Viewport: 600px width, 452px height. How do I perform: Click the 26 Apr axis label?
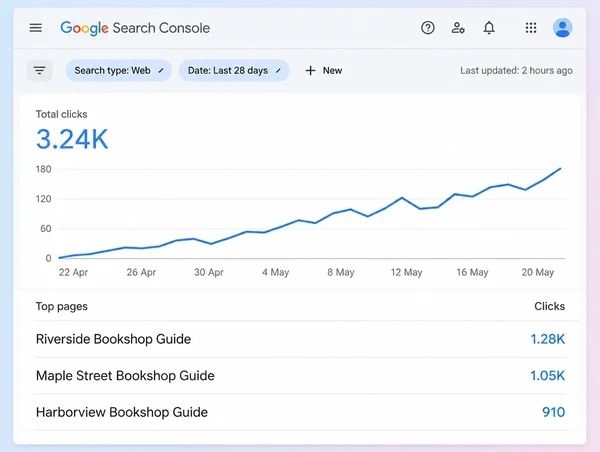tap(141, 272)
